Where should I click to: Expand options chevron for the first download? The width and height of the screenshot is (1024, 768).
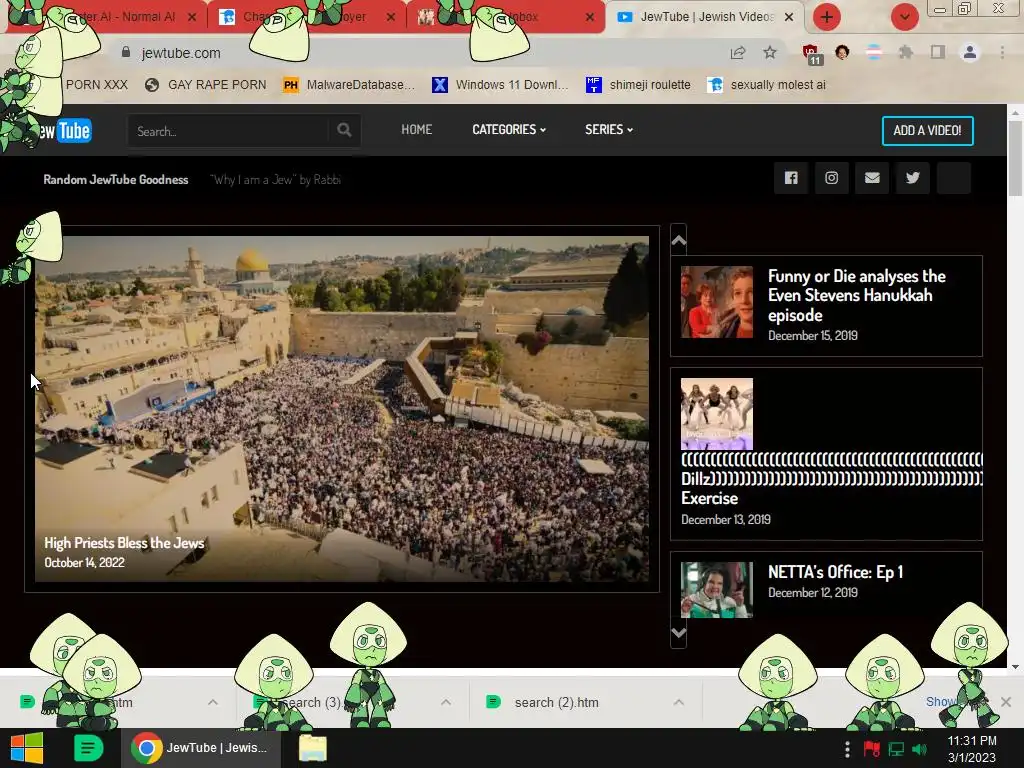212,702
